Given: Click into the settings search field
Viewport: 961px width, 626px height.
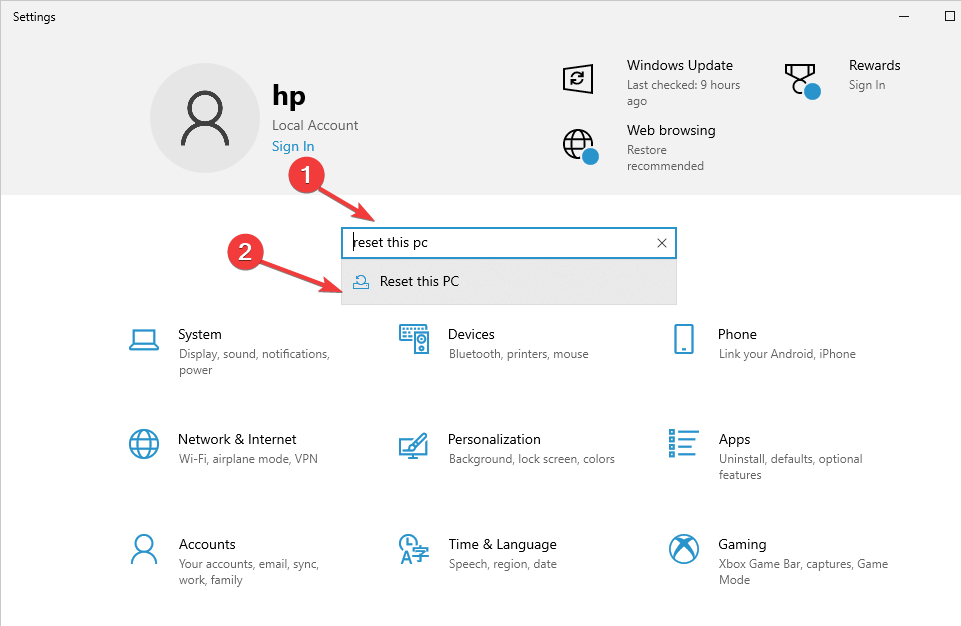Looking at the screenshot, I should click(x=509, y=243).
